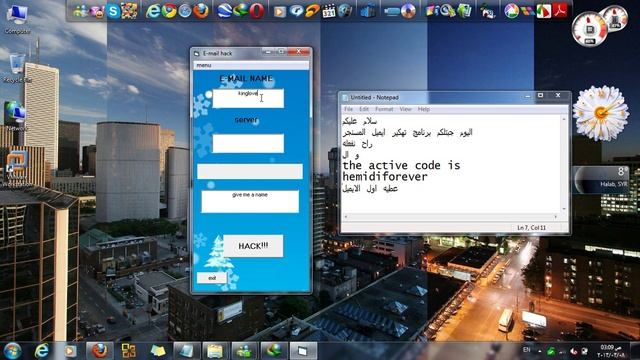Show hidden system tray icons arrow

coord(540,351)
